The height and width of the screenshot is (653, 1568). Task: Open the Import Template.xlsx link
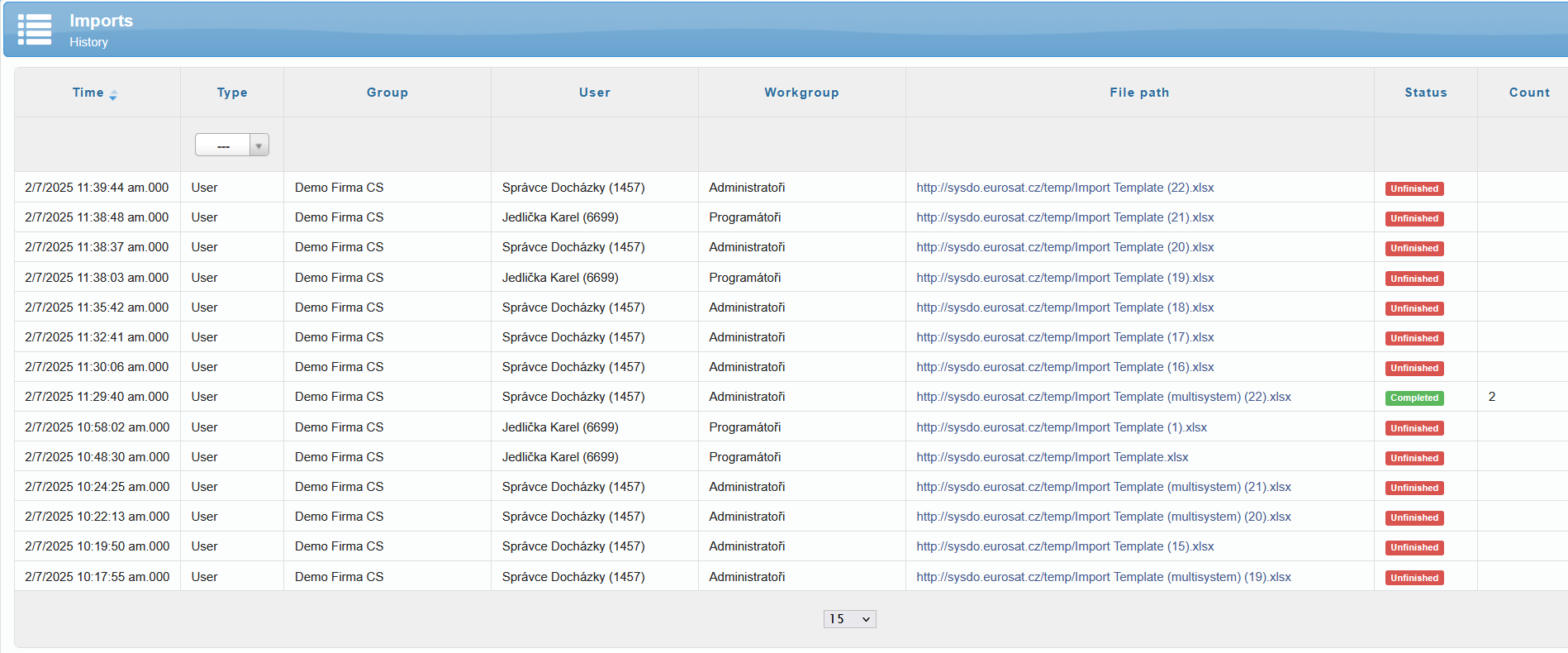pos(1052,457)
